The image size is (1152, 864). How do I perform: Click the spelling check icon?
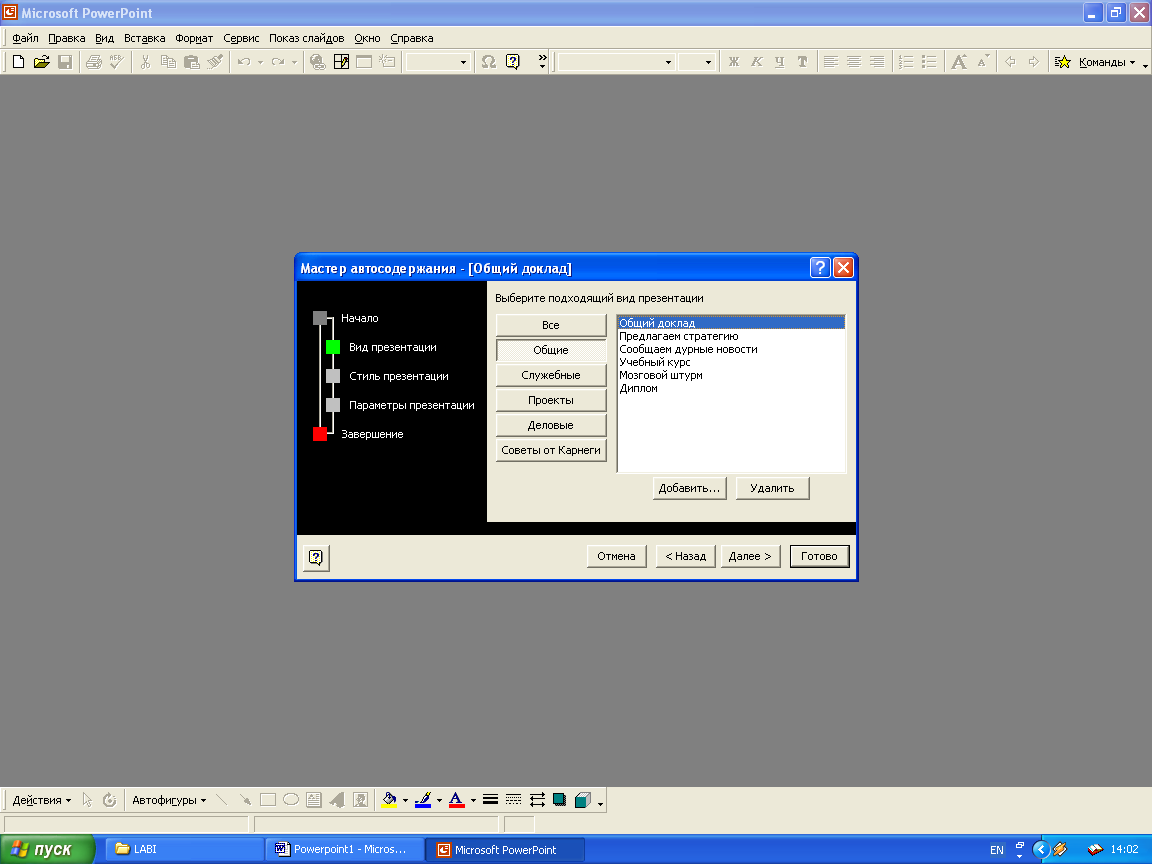[x=116, y=62]
